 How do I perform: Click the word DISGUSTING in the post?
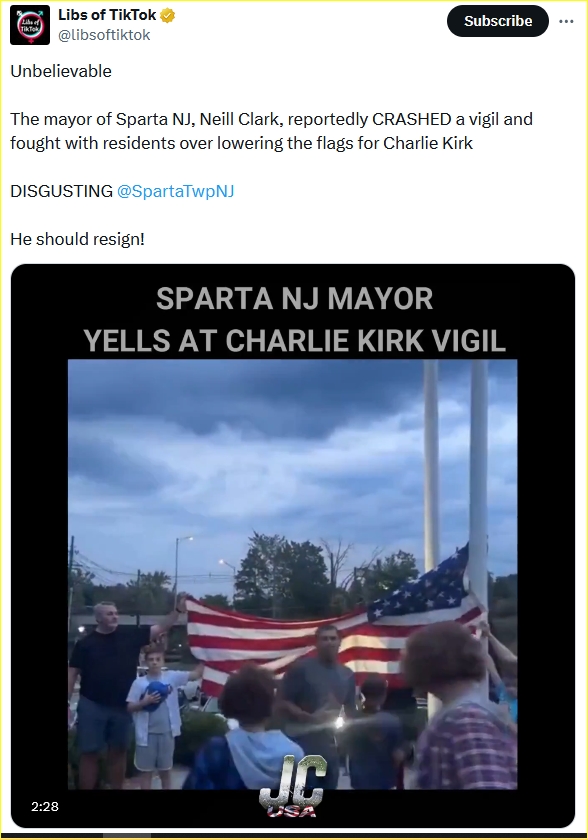[x=62, y=191]
